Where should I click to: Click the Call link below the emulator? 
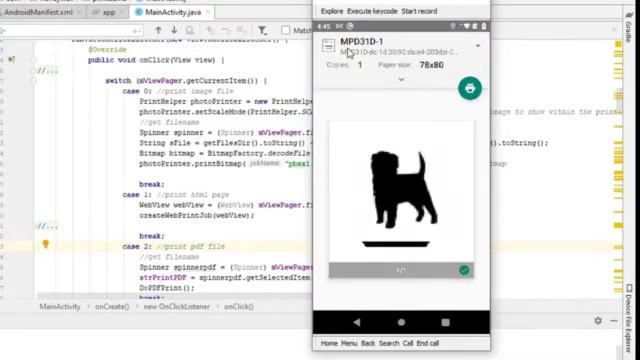click(x=408, y=343)
